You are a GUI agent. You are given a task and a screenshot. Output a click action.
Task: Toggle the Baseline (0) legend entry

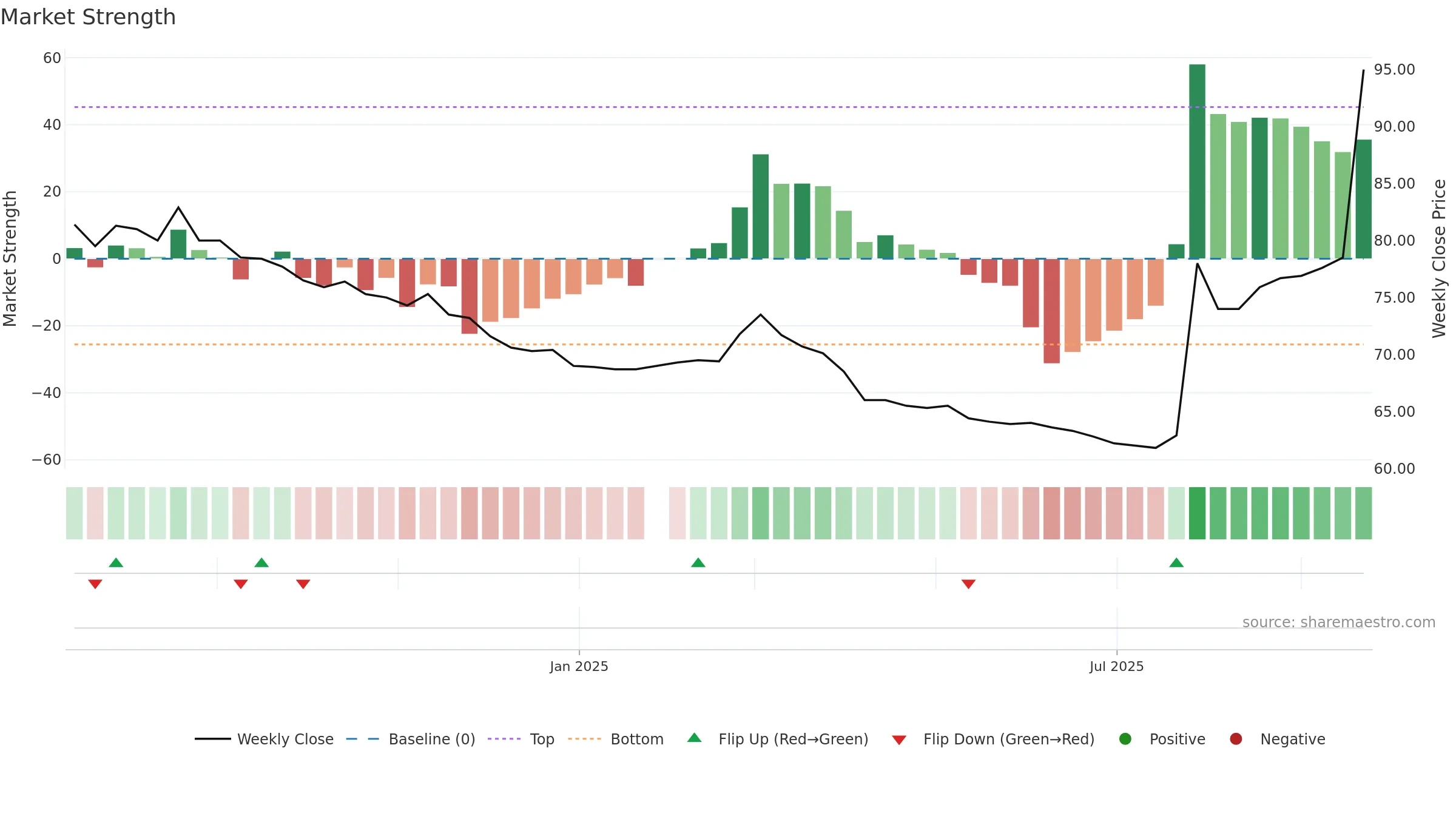point(411,739)
